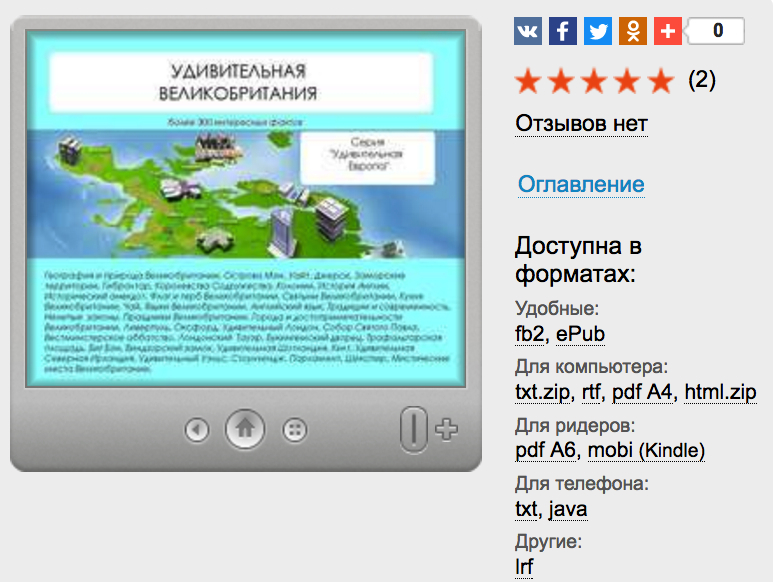Download the lrf format
The image size is (775, 582).
coord(524,567)
